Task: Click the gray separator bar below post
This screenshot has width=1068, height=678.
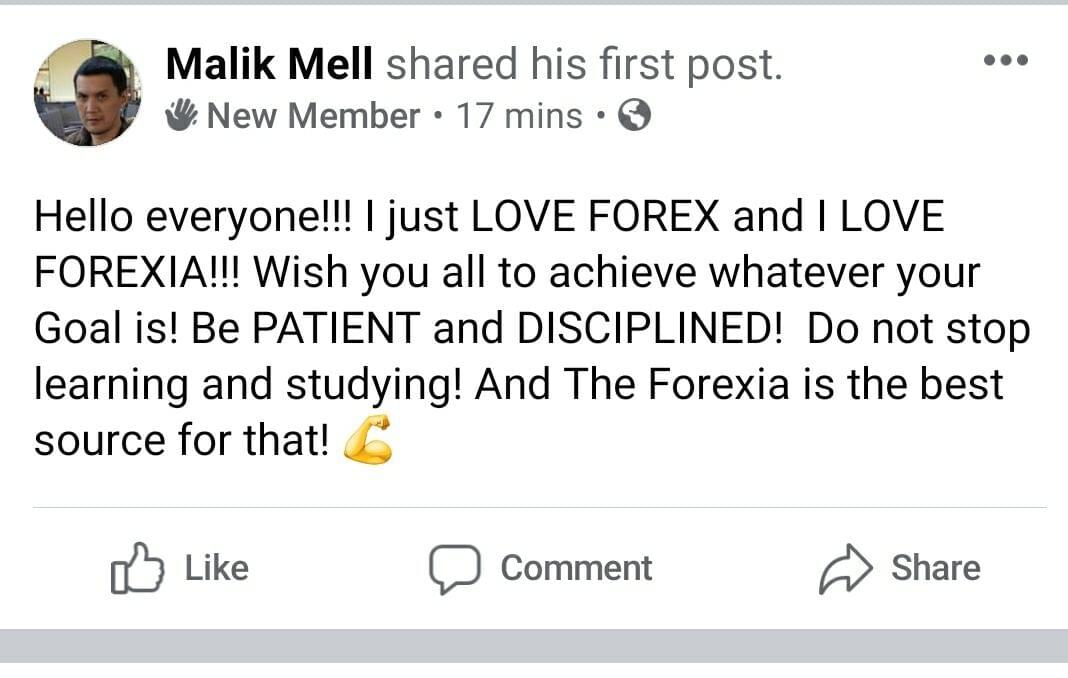Action: point(534,645)
